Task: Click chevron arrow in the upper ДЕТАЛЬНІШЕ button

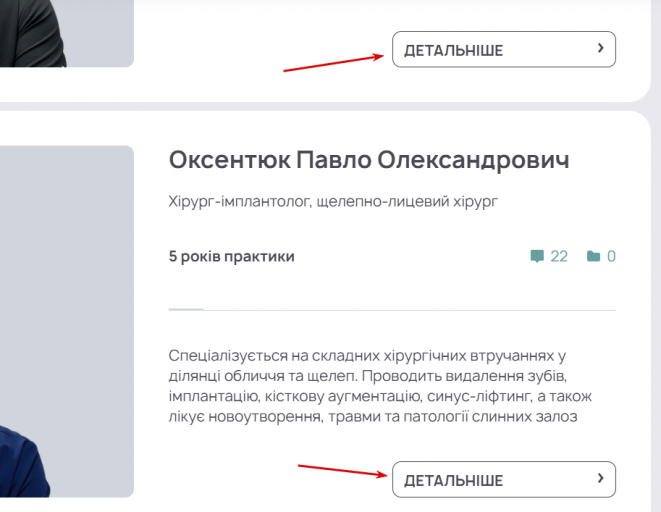Action: [x=601, y=48]
